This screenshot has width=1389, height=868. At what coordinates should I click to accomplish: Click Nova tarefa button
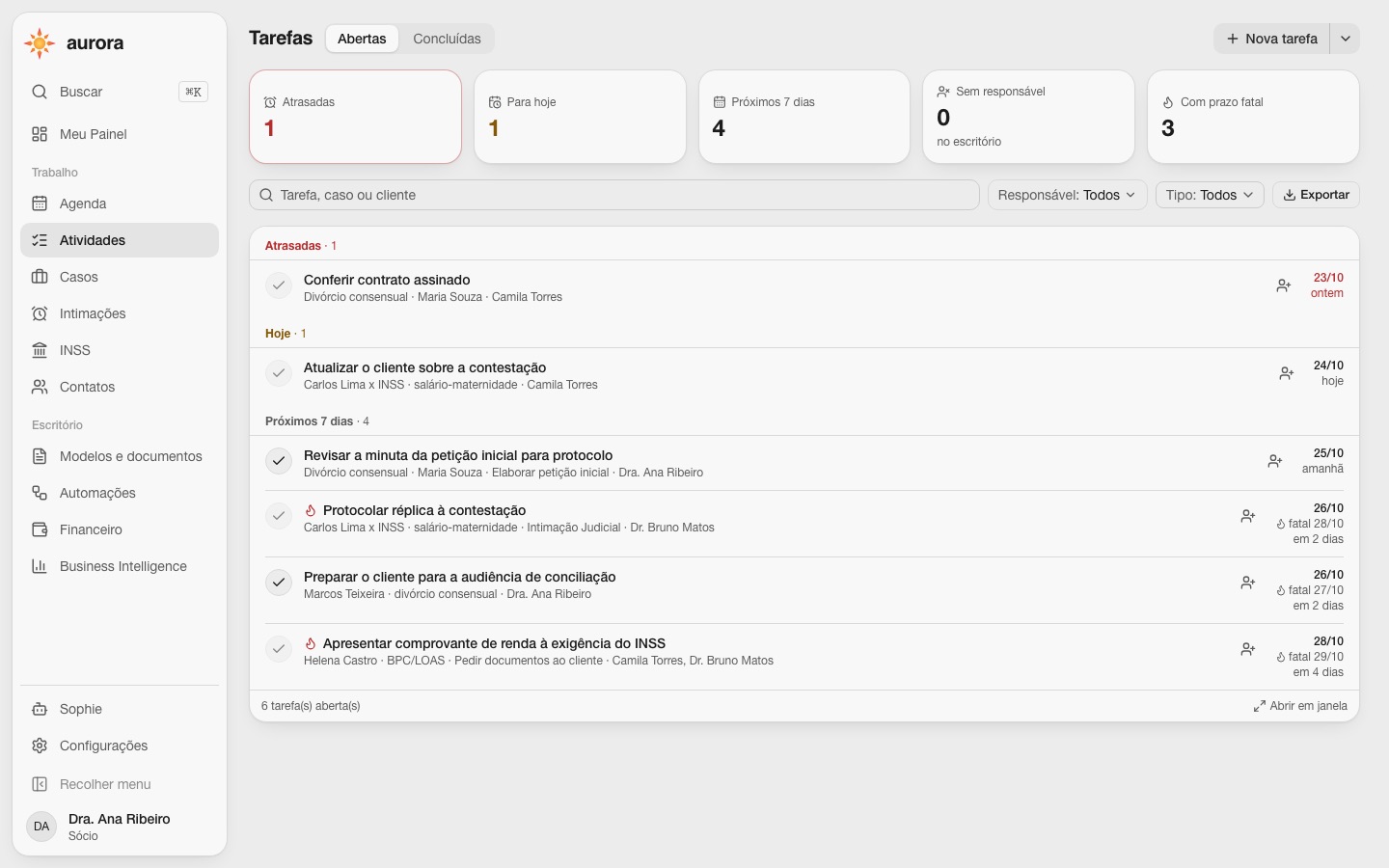click(1271, 39)
